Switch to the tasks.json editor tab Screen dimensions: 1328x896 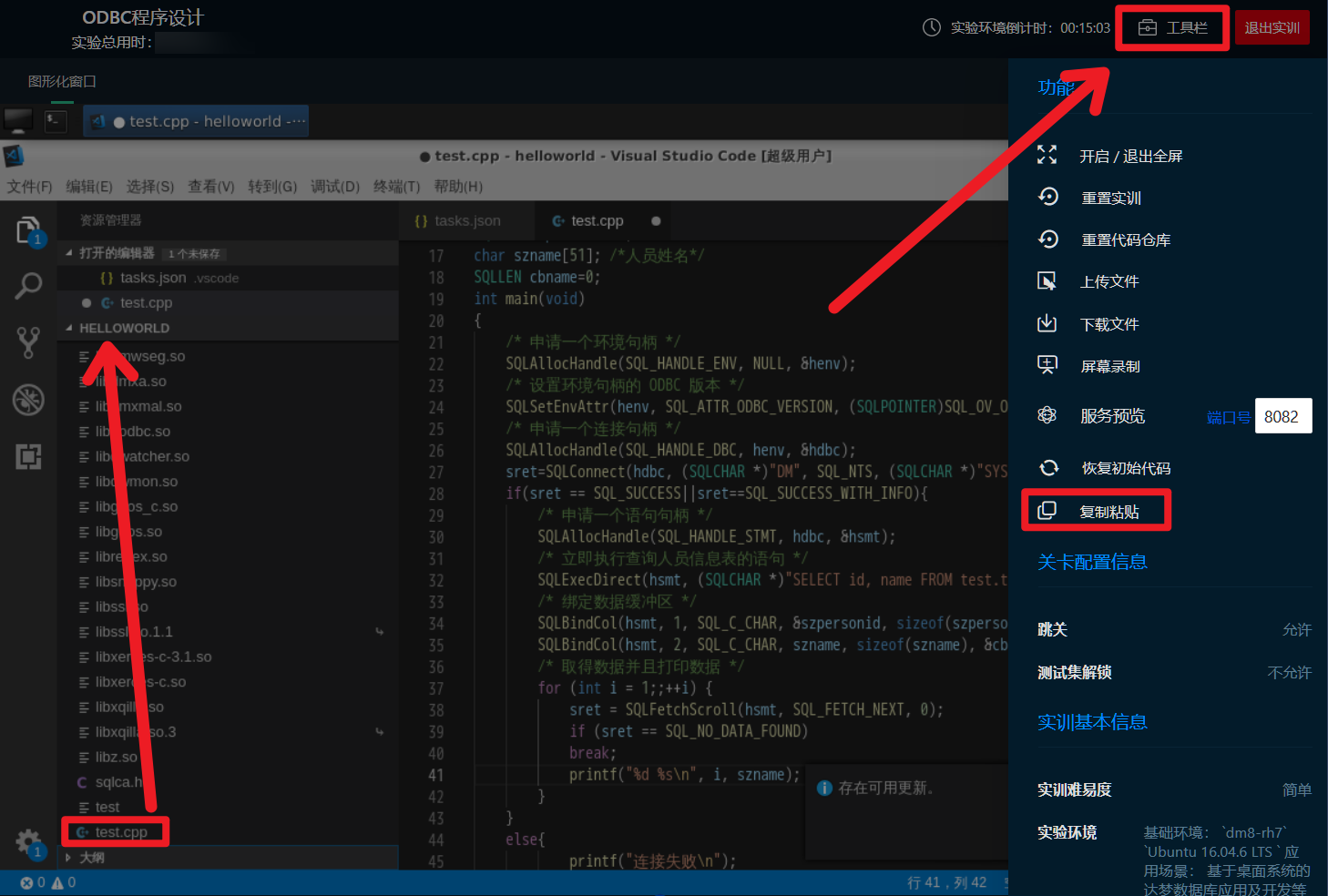(465, 221)
